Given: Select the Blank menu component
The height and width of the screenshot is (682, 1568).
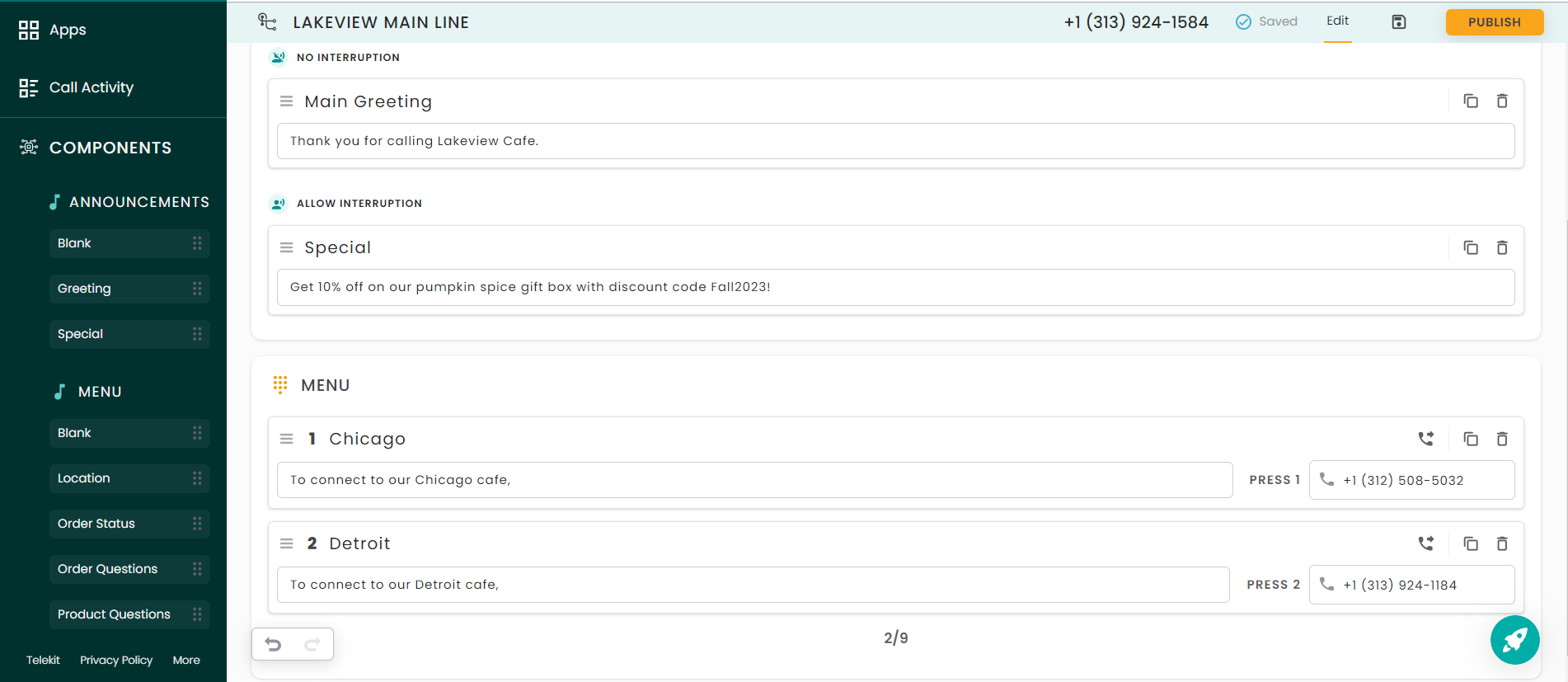Looking at the screenshot, I should tap(129, 433).
